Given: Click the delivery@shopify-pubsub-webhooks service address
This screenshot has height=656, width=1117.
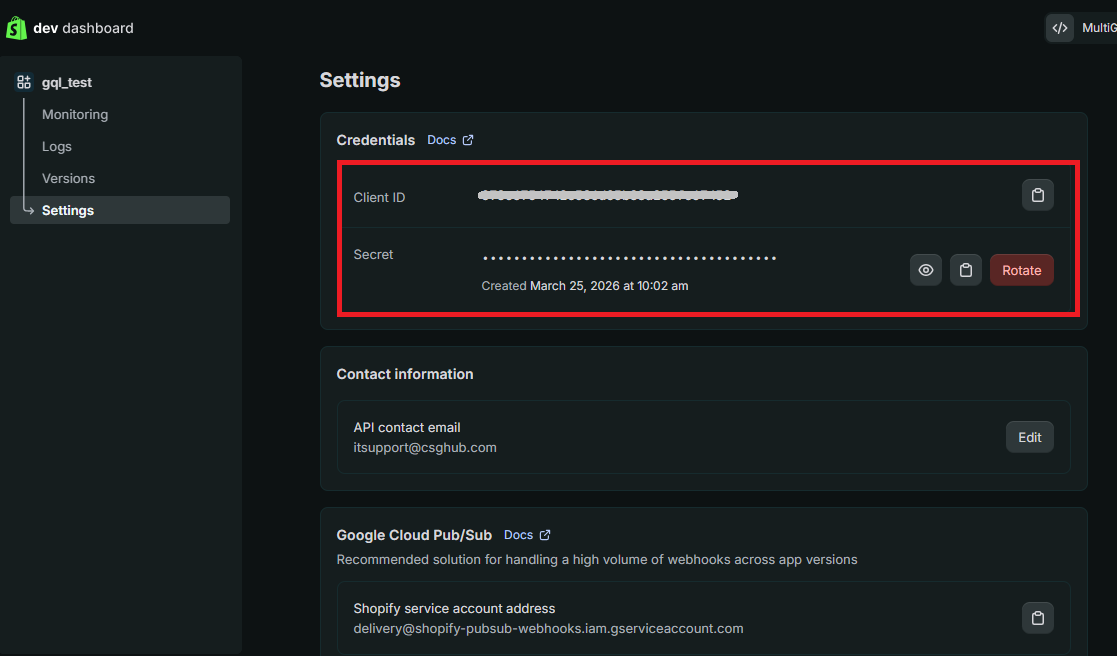Looking at the screenshot, I should point(549,628).
